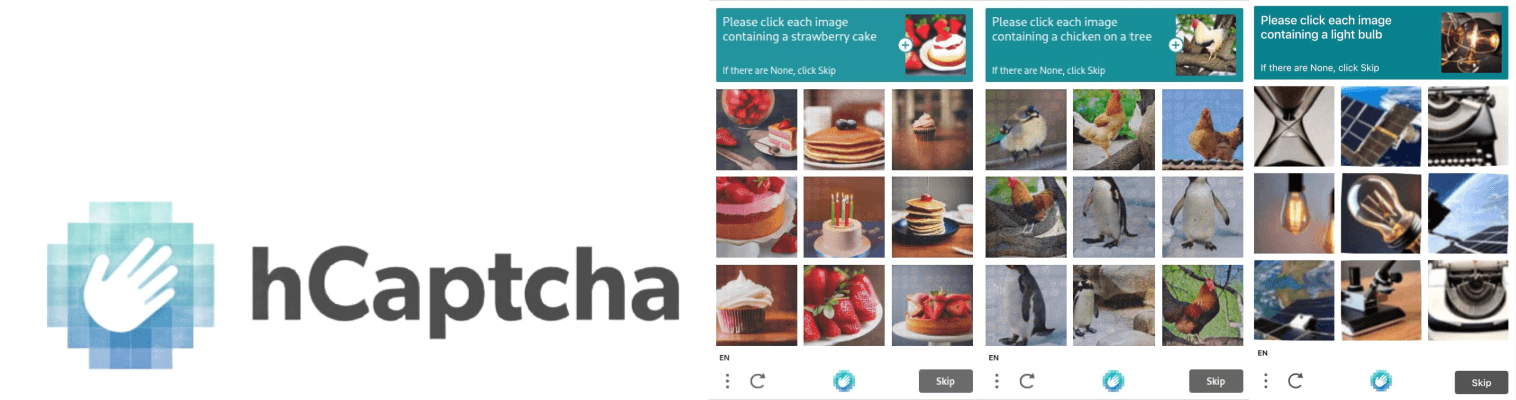Open the three-dot menu in the chicken panel

pyautogui.click(x=996, y=381)
